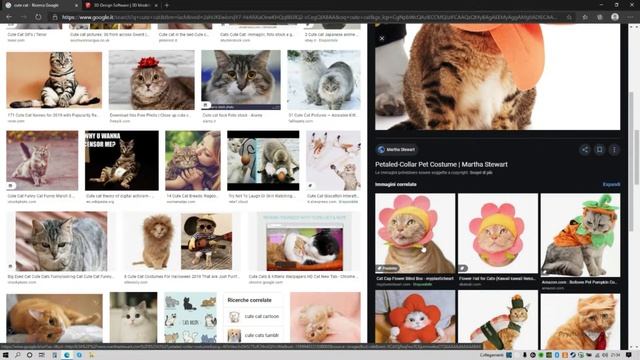640x360 pixels.
Task: Click the Espandi link for related images
Action: coord(611,184)
